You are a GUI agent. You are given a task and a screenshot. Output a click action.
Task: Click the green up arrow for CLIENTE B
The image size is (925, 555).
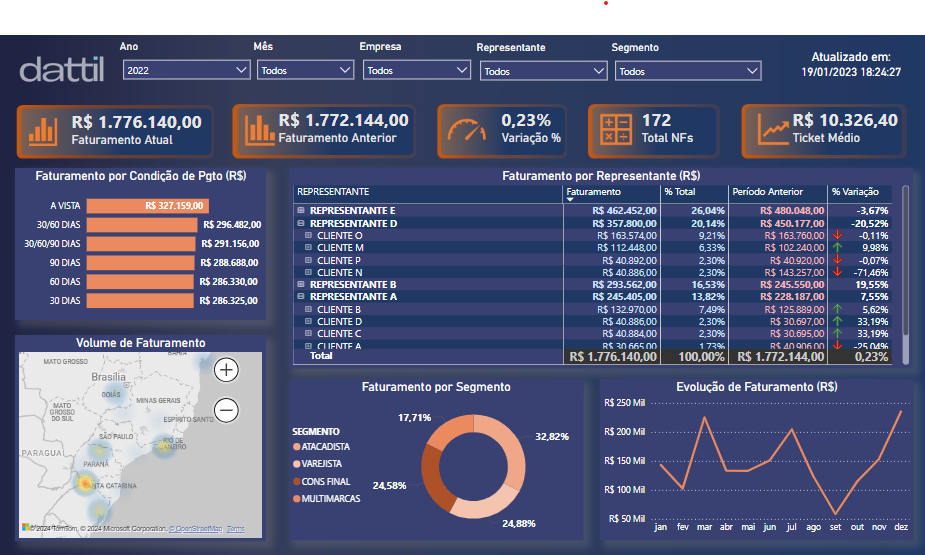pos(837,309)
